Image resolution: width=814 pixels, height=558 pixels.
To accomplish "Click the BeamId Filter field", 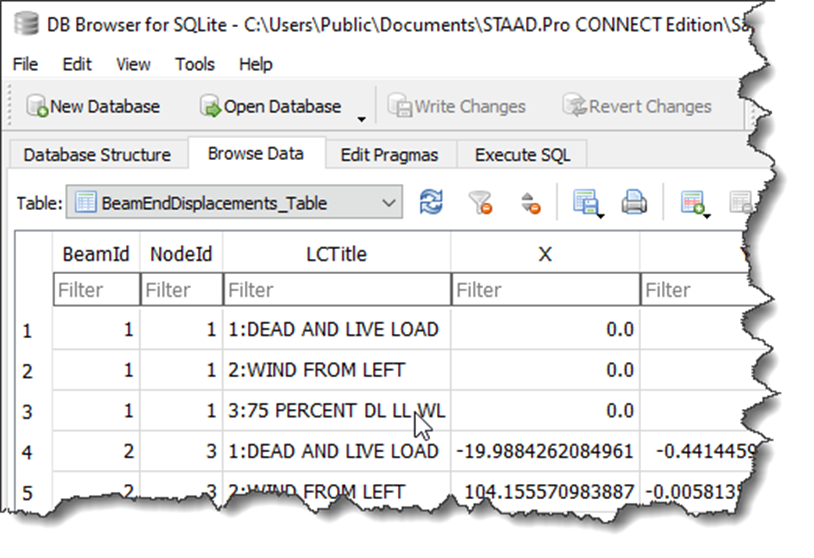I will coord(97,289).
